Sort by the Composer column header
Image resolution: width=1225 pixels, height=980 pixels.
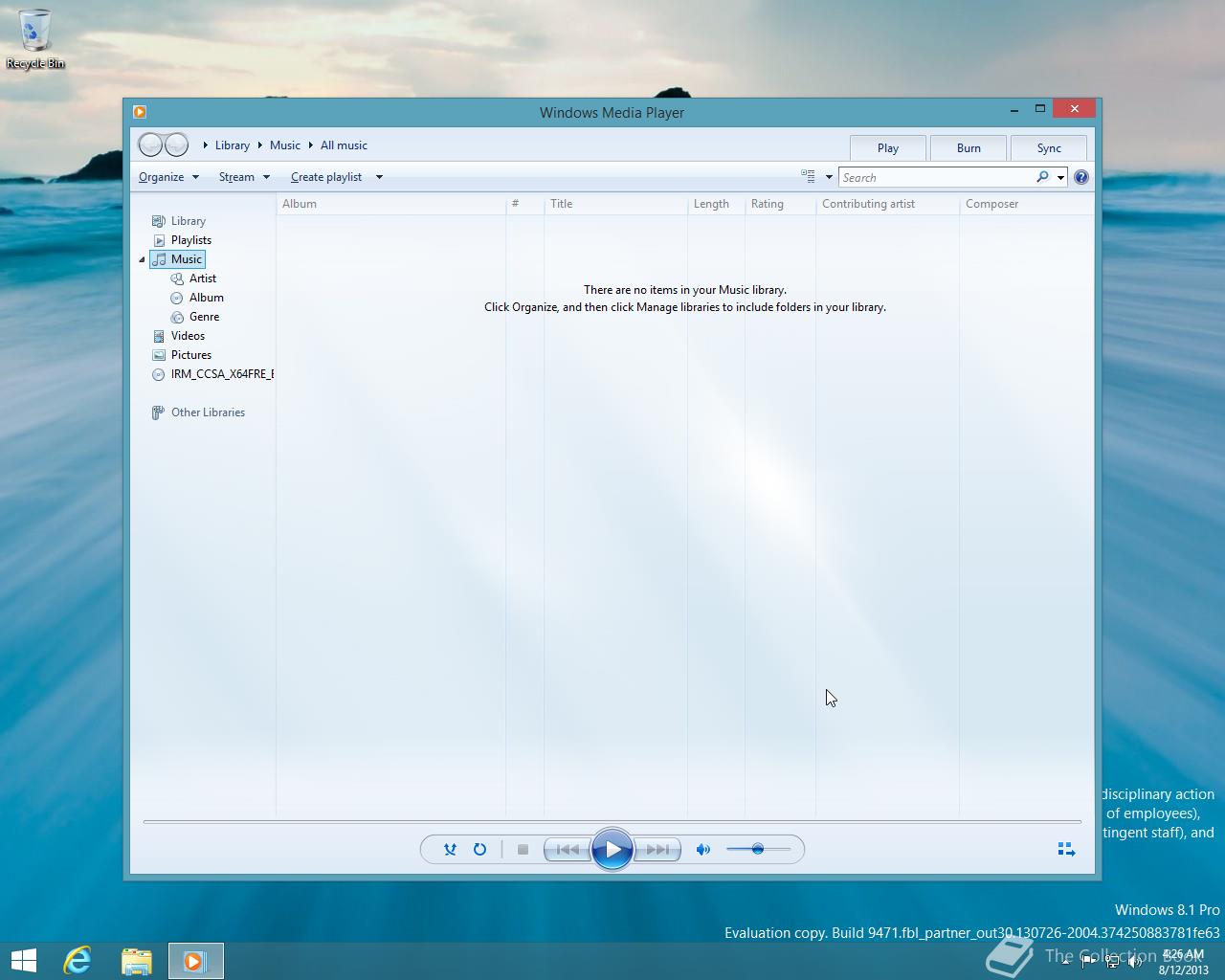click(x=1026, y=204)
